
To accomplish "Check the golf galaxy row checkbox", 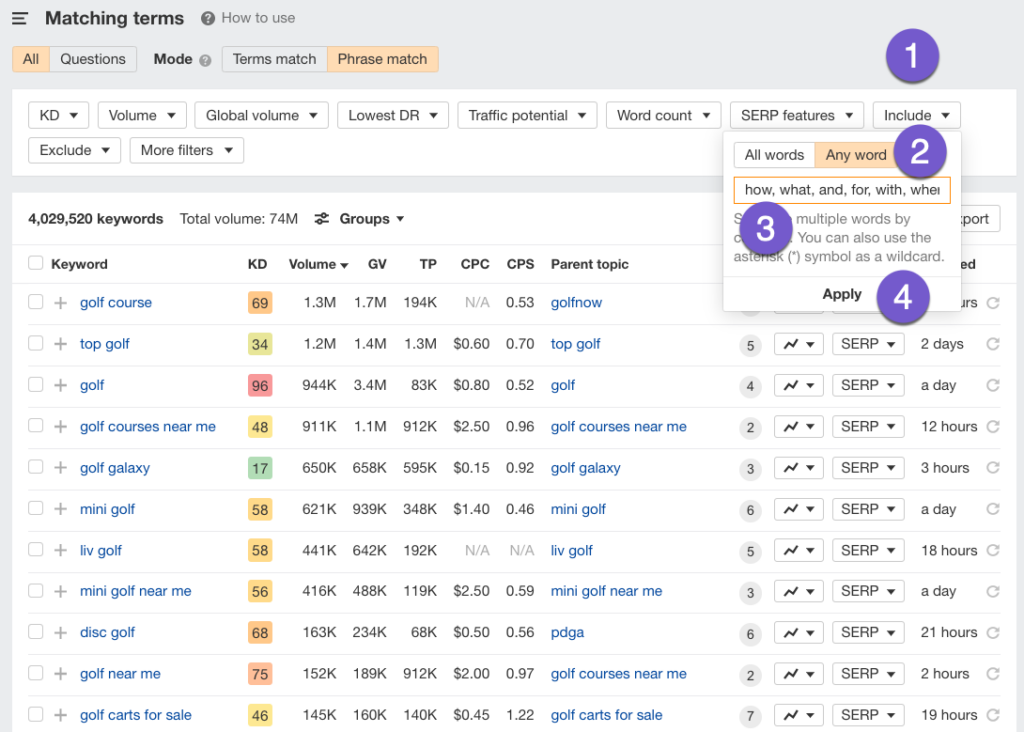I will pos(35,467).
